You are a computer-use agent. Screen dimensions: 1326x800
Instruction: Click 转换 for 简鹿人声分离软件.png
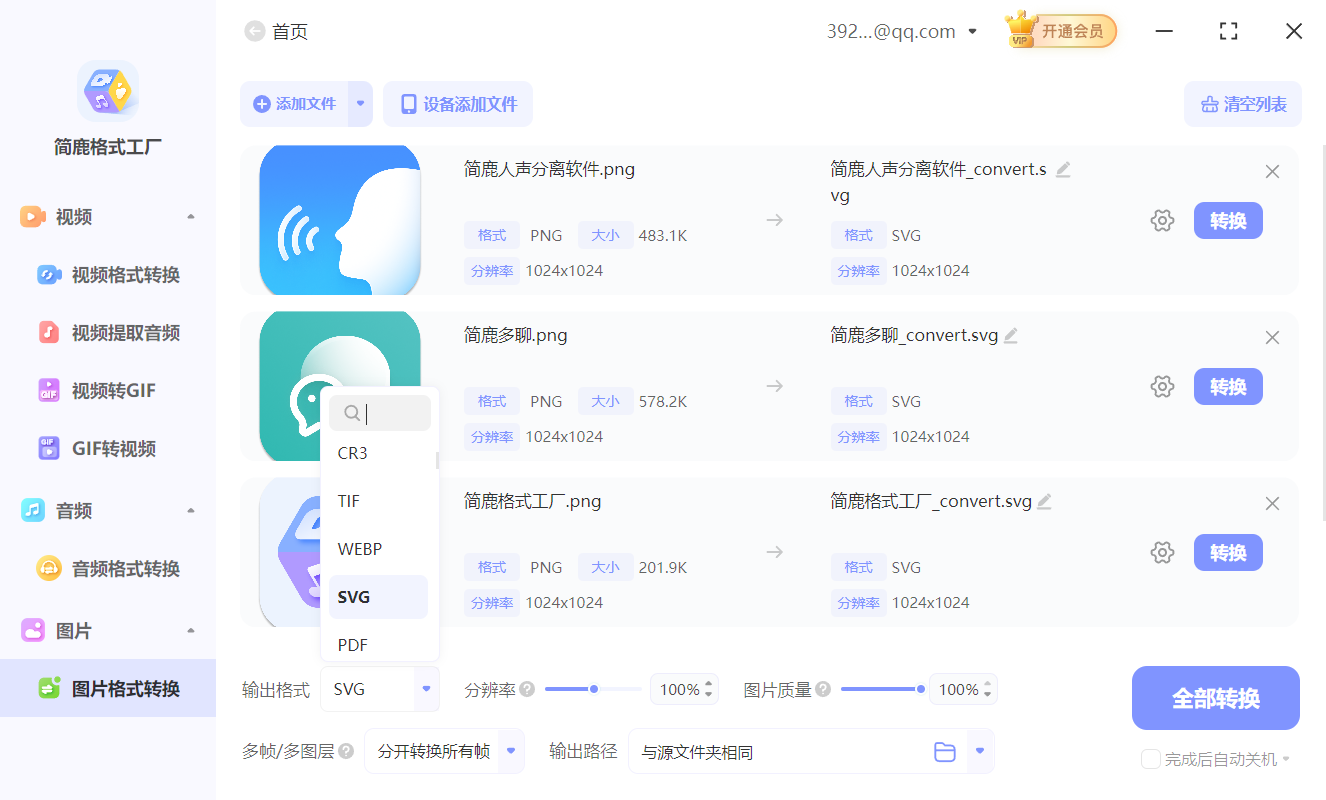pyautogui.click(x=1228, y=220)
